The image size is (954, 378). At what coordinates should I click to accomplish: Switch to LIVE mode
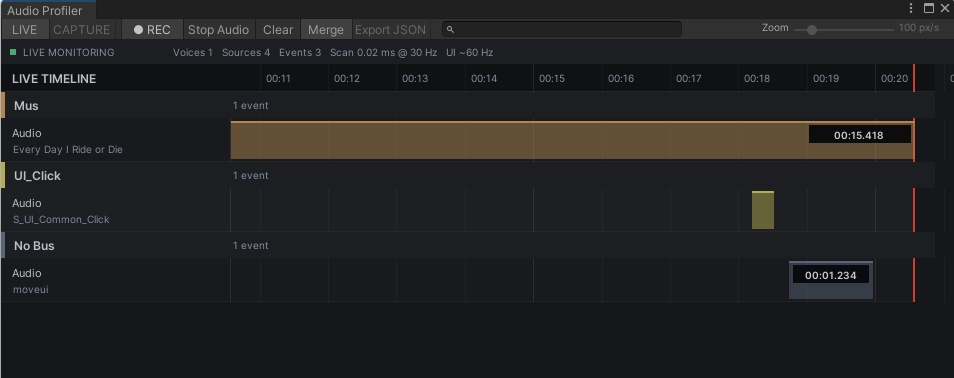24,29
